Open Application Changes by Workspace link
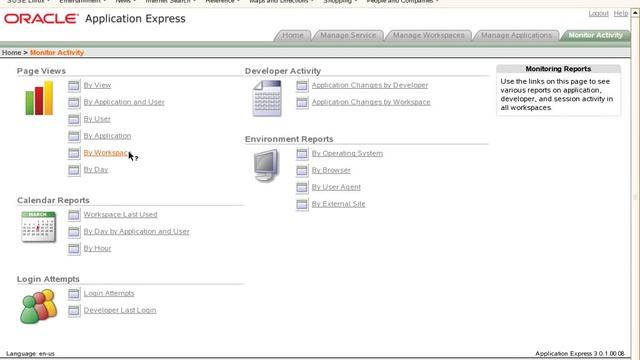Viewport: 640px width, 360px height. [x=371, y=102]
